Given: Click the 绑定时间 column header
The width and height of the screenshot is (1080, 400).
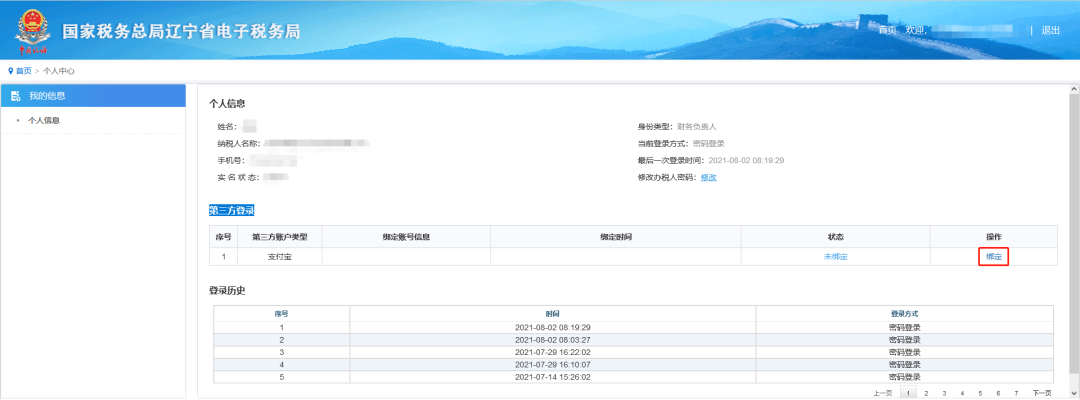Looking at the screenshot, I should (616, 237).
